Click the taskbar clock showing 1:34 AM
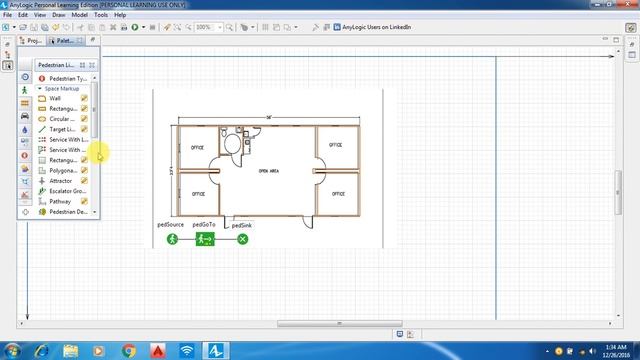 coord(616,351)
